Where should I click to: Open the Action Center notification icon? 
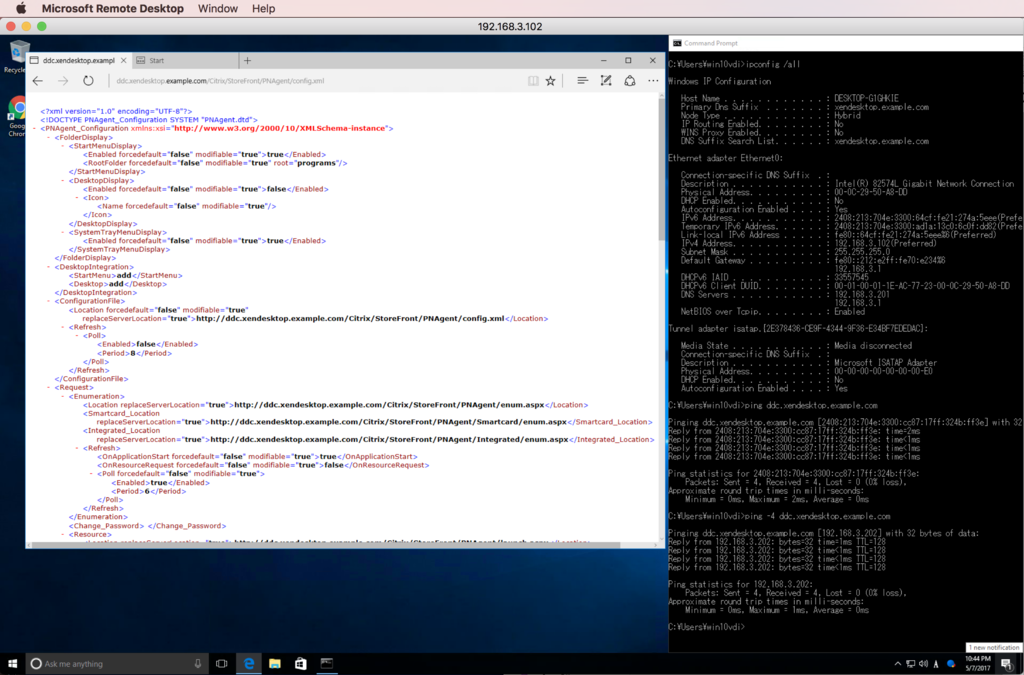point(1008,664)
